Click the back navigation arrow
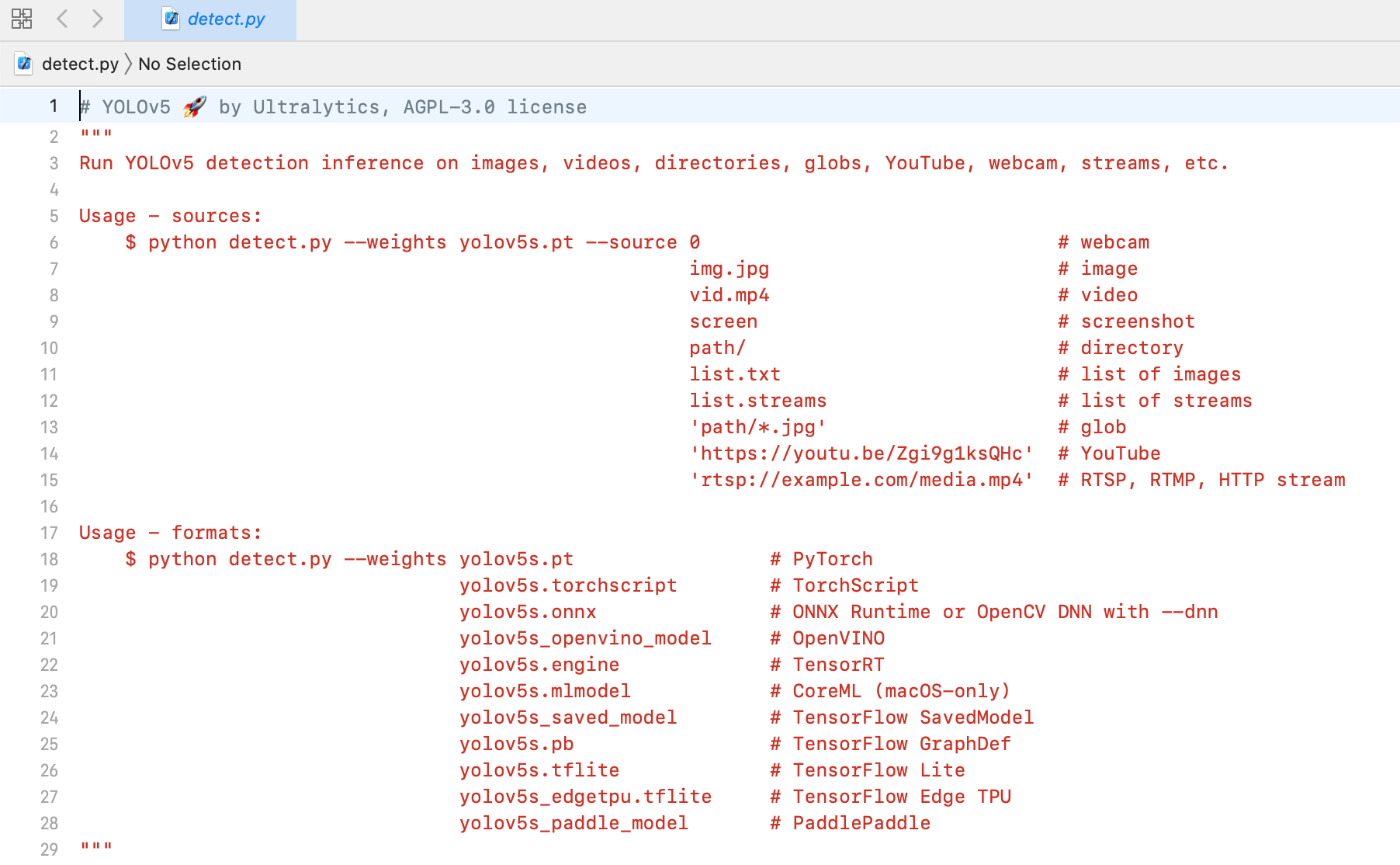This screenshot has height=865, width=1400. coord(62,19)
